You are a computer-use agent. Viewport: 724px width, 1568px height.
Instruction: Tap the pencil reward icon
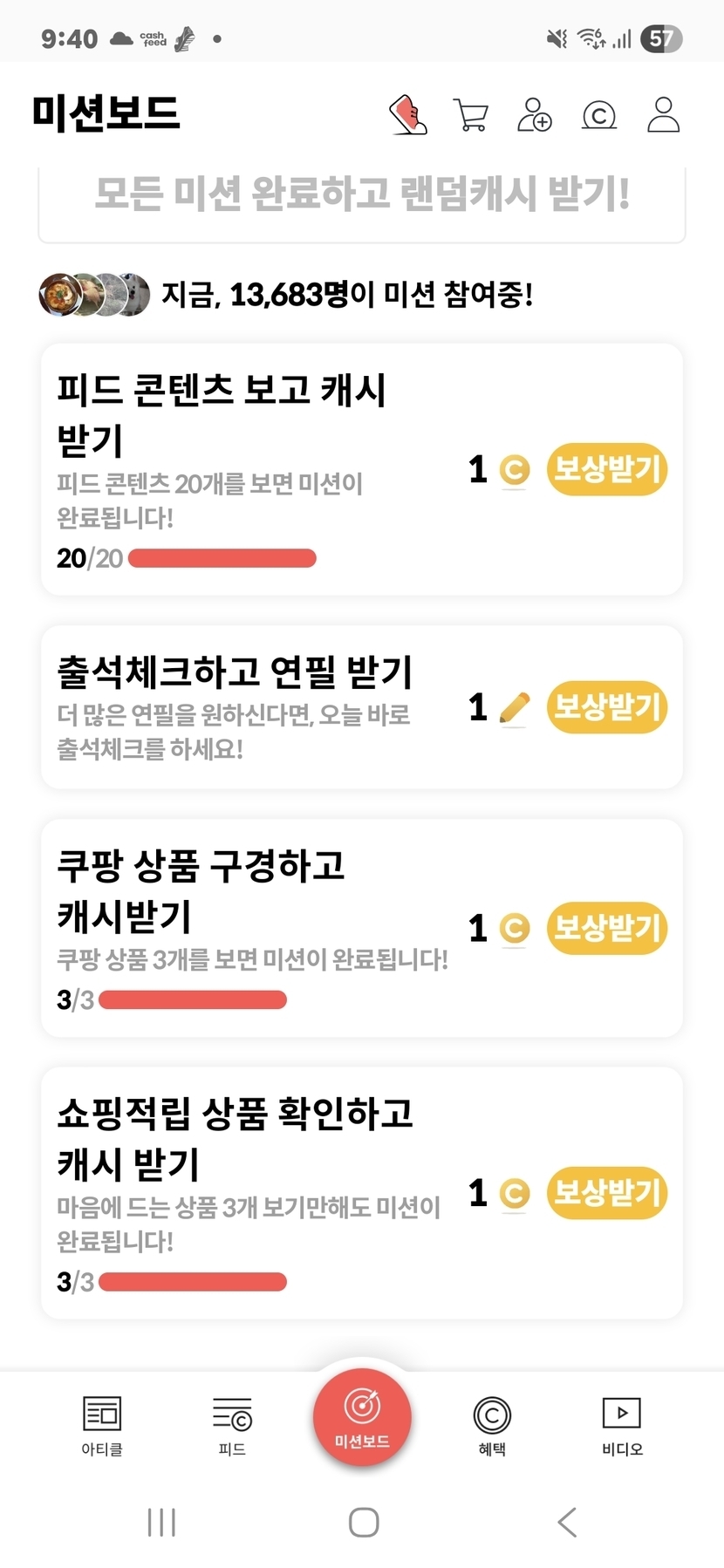tap(515, 707)
